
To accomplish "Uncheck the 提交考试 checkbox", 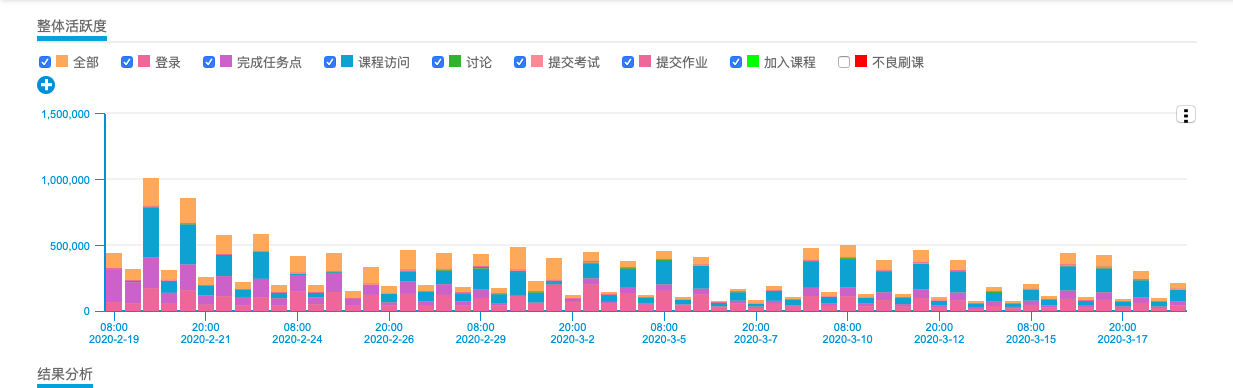I will click(x=521, y=62).
